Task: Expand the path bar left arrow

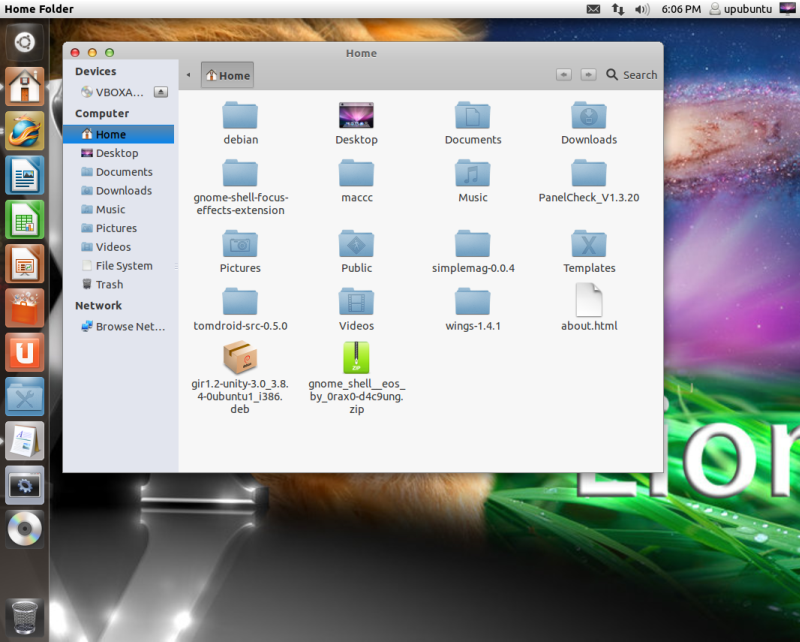Action: tap(188, 75)
